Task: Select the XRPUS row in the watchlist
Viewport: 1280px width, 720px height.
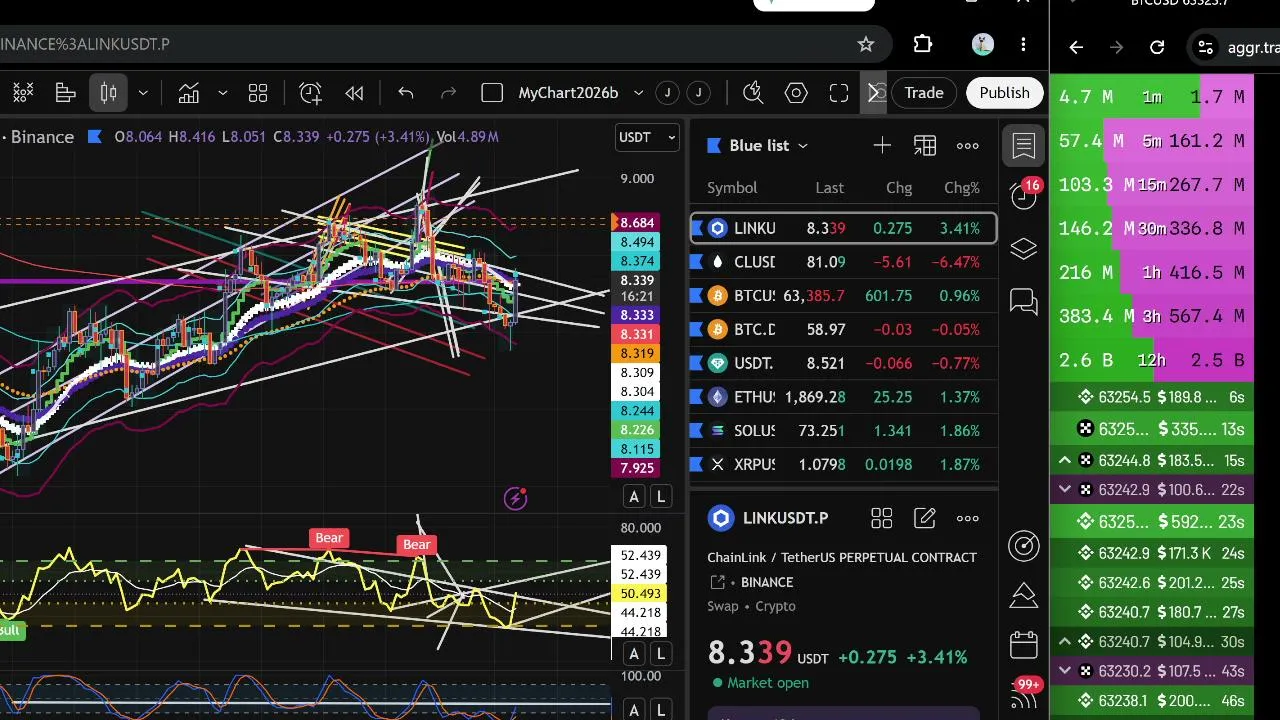Action: coord(844,464)
